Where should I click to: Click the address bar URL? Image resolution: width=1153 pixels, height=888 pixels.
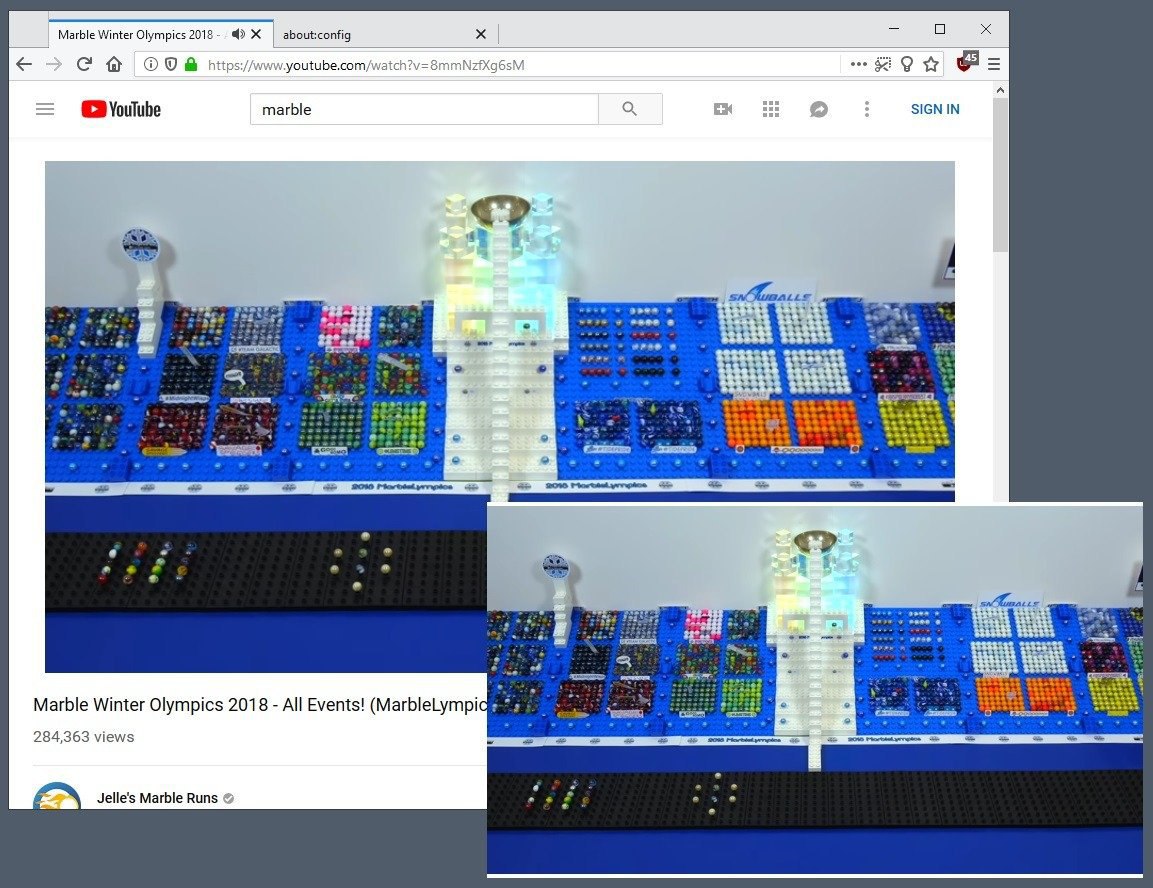(x=366, y=65)
